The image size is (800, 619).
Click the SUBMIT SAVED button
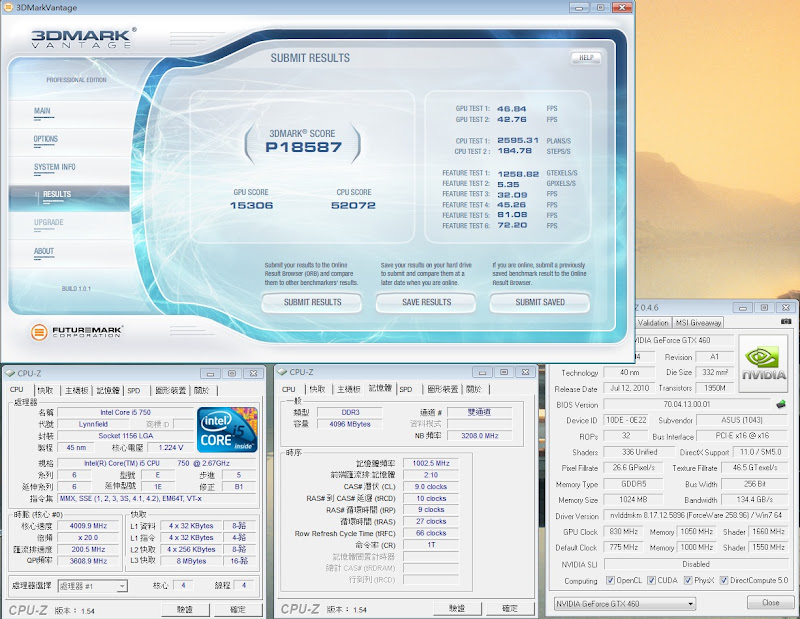click(540, 302)
